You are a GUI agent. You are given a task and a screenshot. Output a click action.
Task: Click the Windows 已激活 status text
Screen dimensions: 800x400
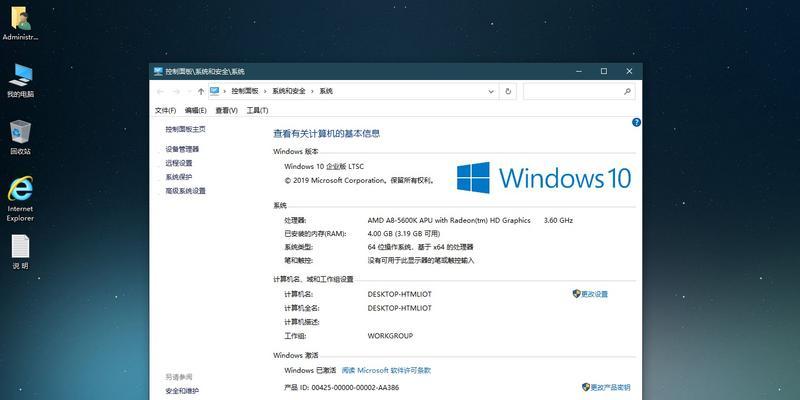click(x=310, y=370)
